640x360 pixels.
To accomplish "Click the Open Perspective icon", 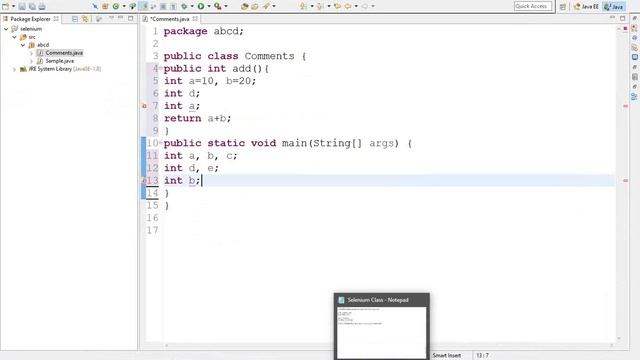I will 563,7.
